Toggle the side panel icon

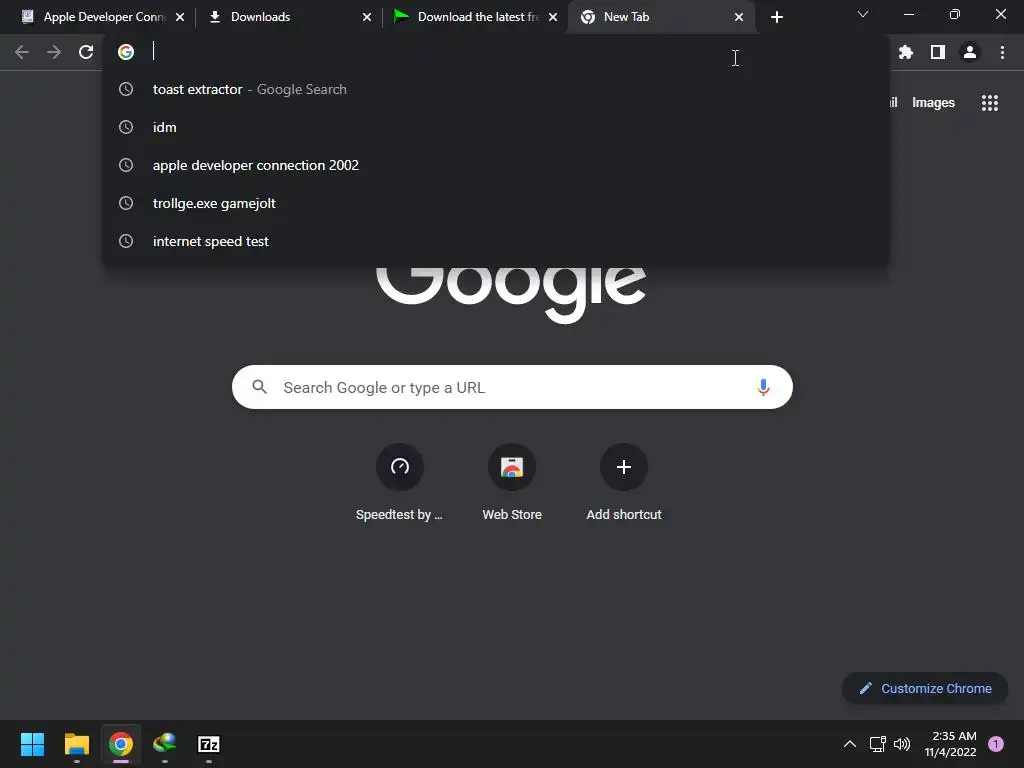(x=938, y=52)
